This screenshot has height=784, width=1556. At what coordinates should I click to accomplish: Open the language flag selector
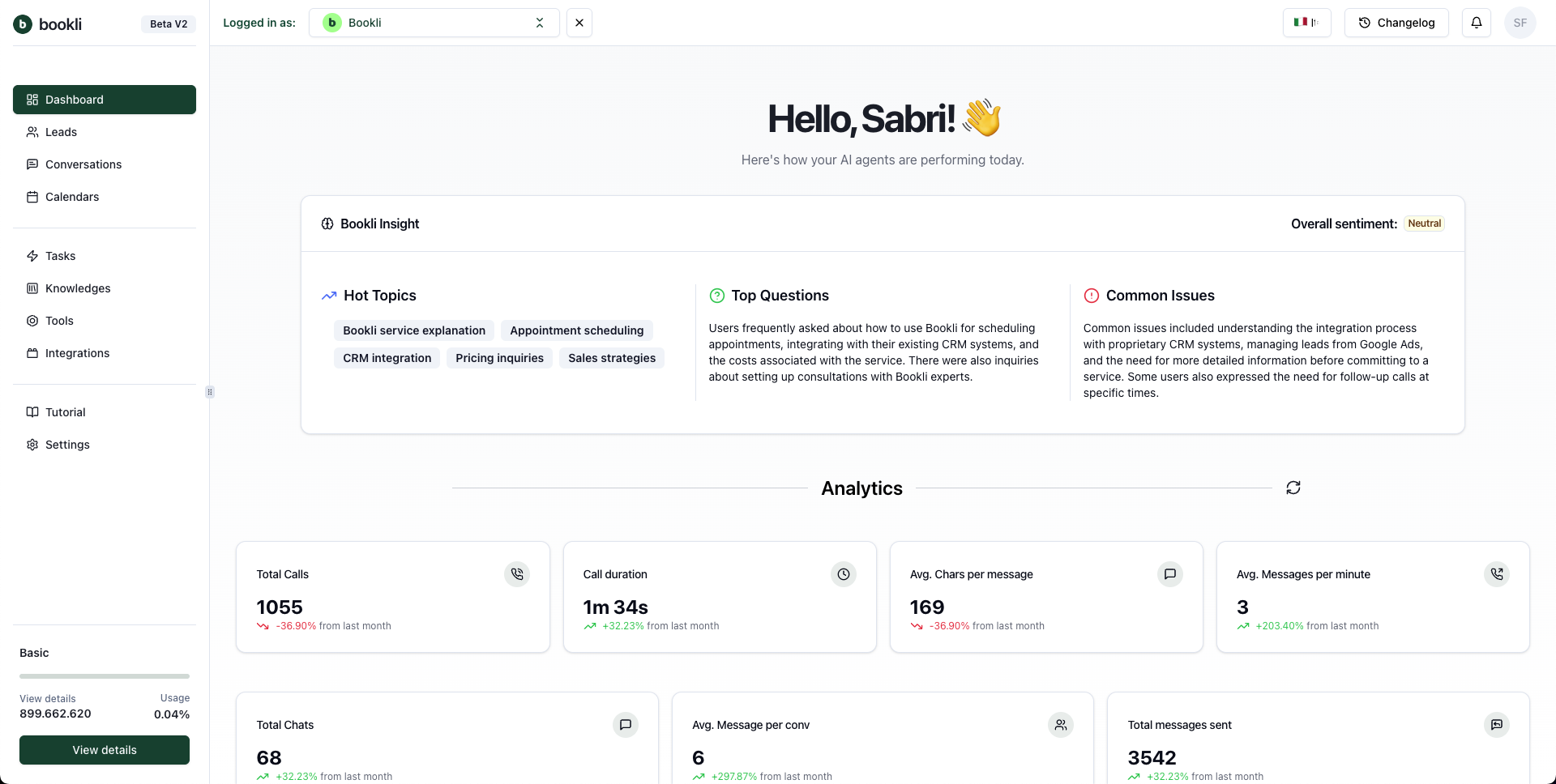[1307, 23]
